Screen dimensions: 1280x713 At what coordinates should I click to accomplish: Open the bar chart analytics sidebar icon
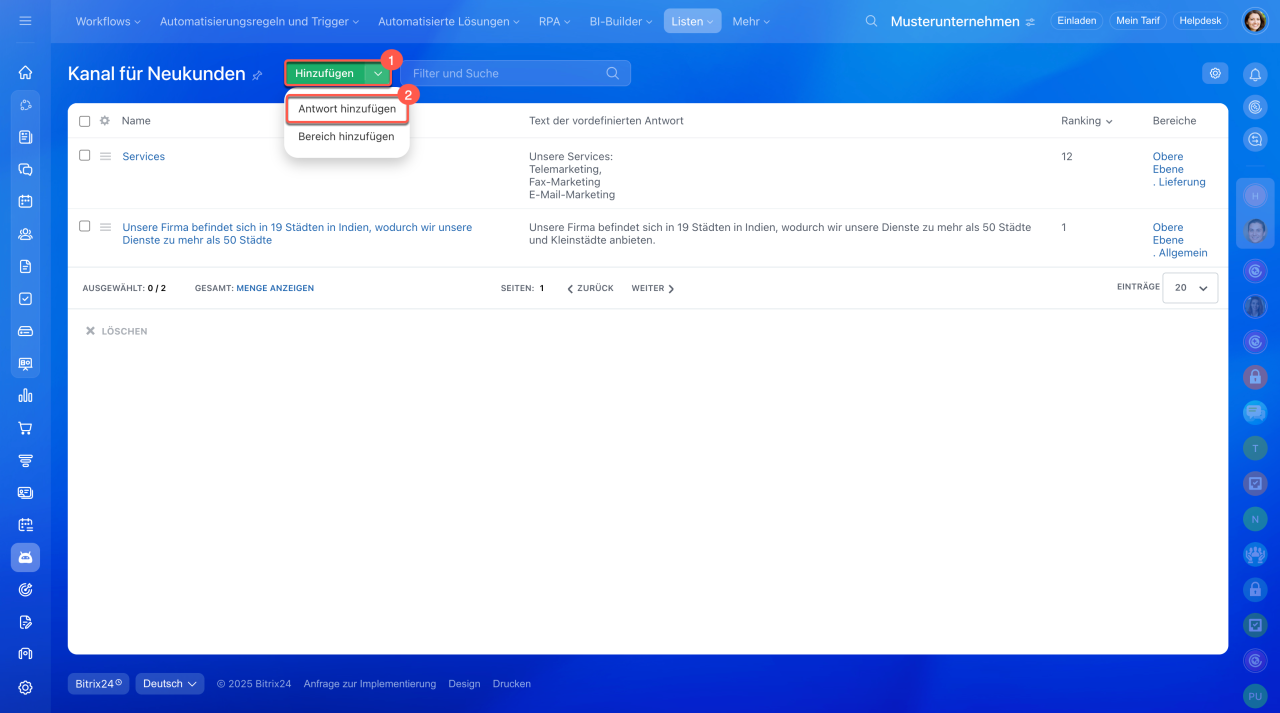tap(25, 395)
